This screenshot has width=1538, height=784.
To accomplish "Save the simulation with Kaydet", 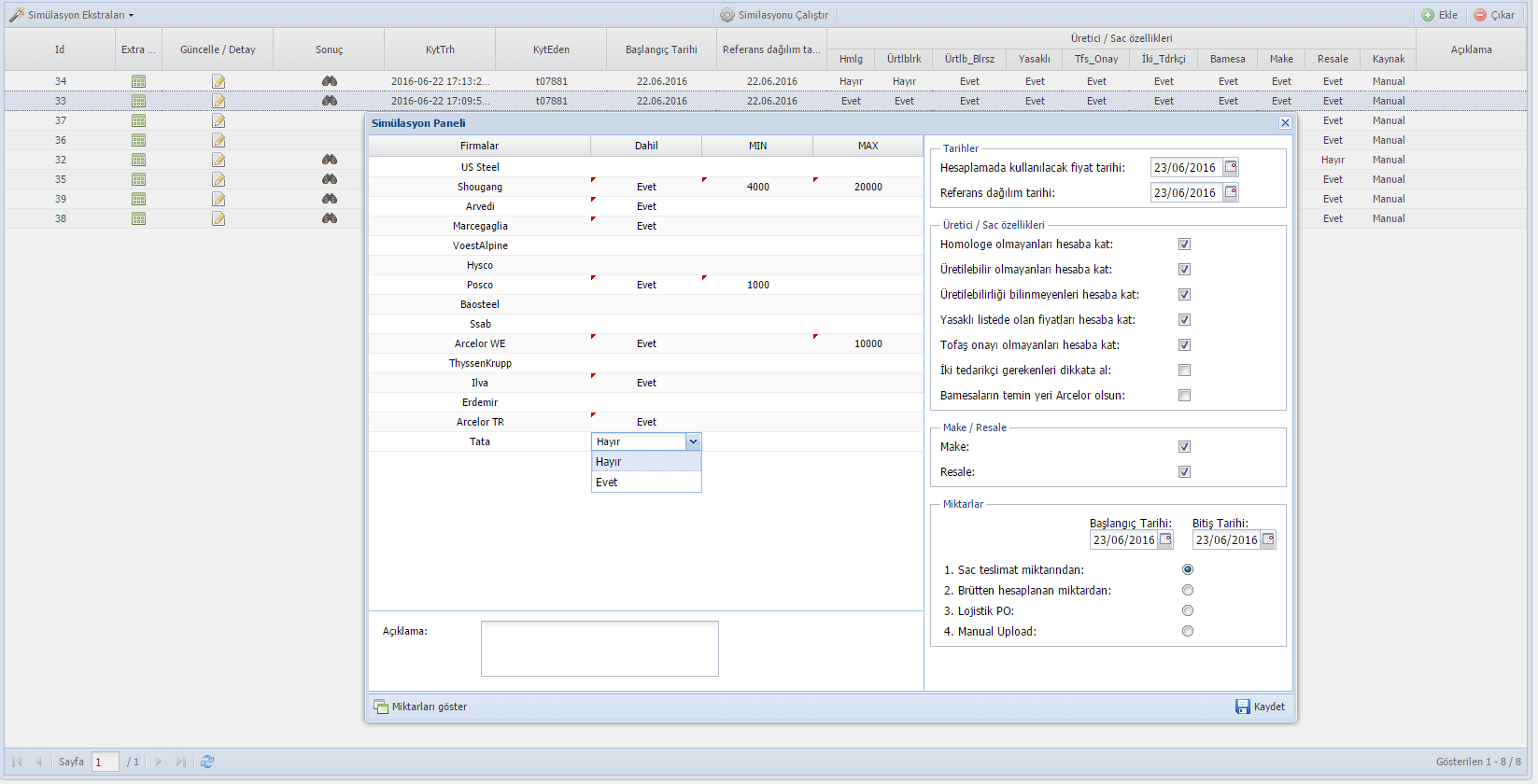I will pyautogui.click(x=1260, y=707).
